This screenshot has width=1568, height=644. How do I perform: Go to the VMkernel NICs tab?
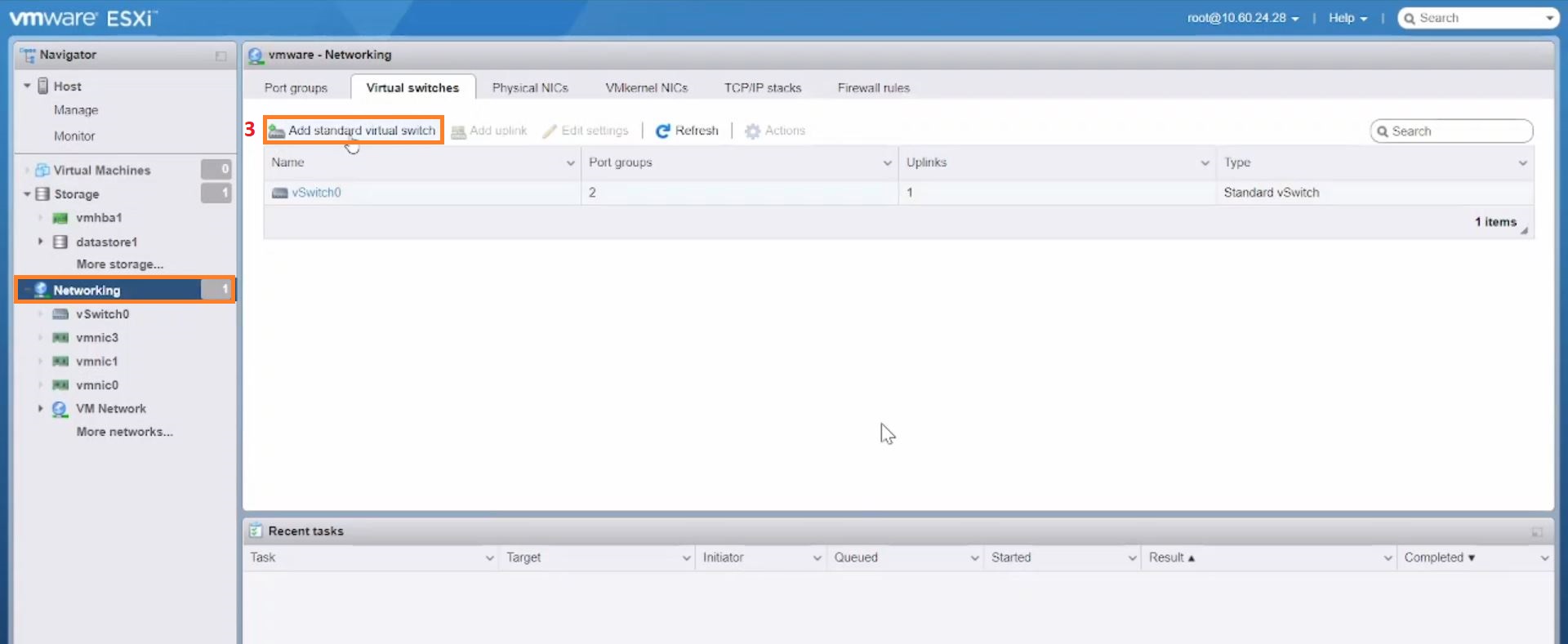click(647, 87)
